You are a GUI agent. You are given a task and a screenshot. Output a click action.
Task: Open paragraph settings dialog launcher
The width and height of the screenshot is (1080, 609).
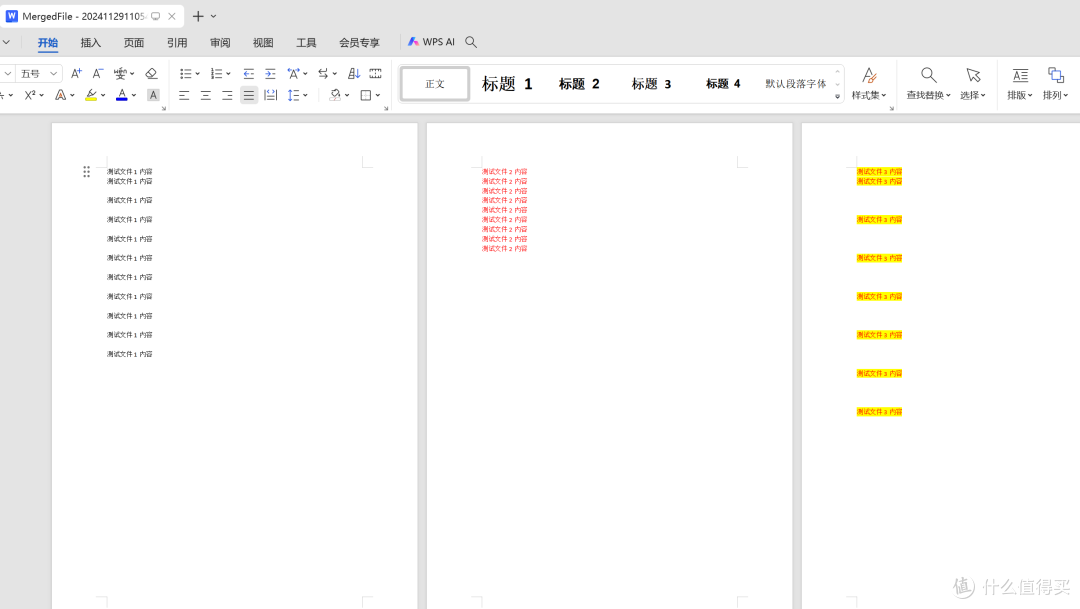[386, 108]
